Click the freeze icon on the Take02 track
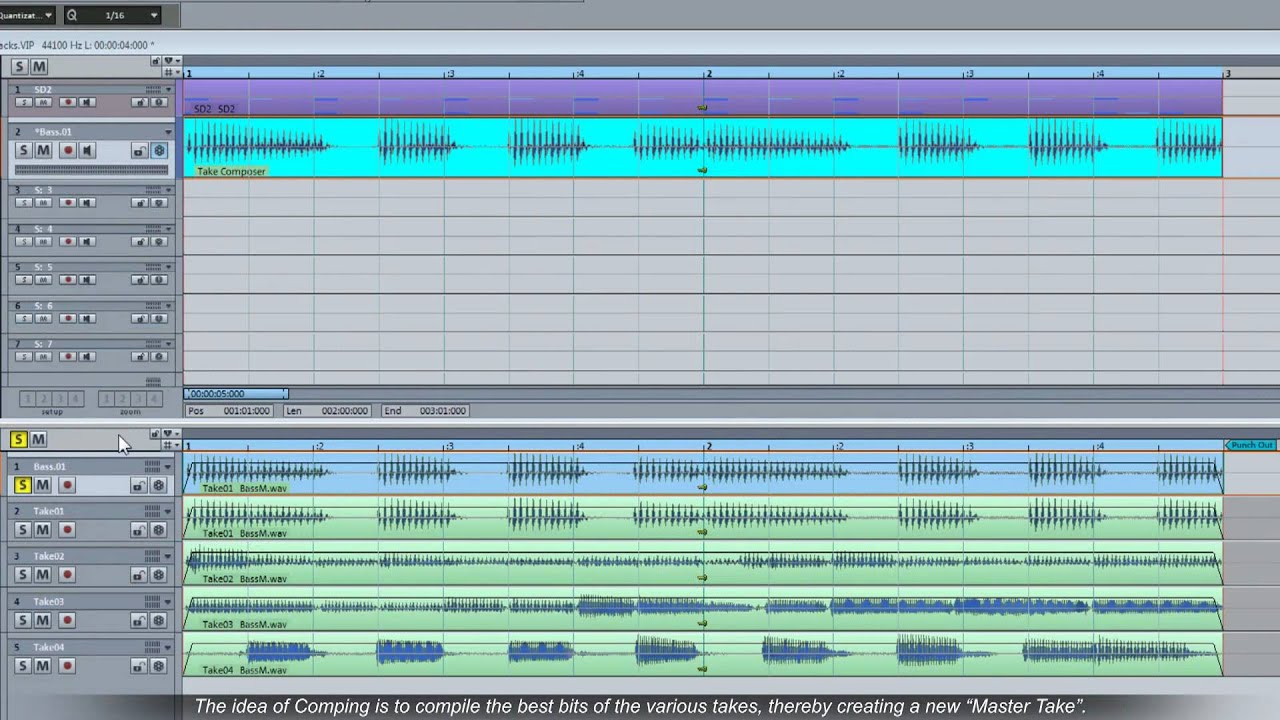Viewport: 1280px width, 720px height. tap(158, 576)
